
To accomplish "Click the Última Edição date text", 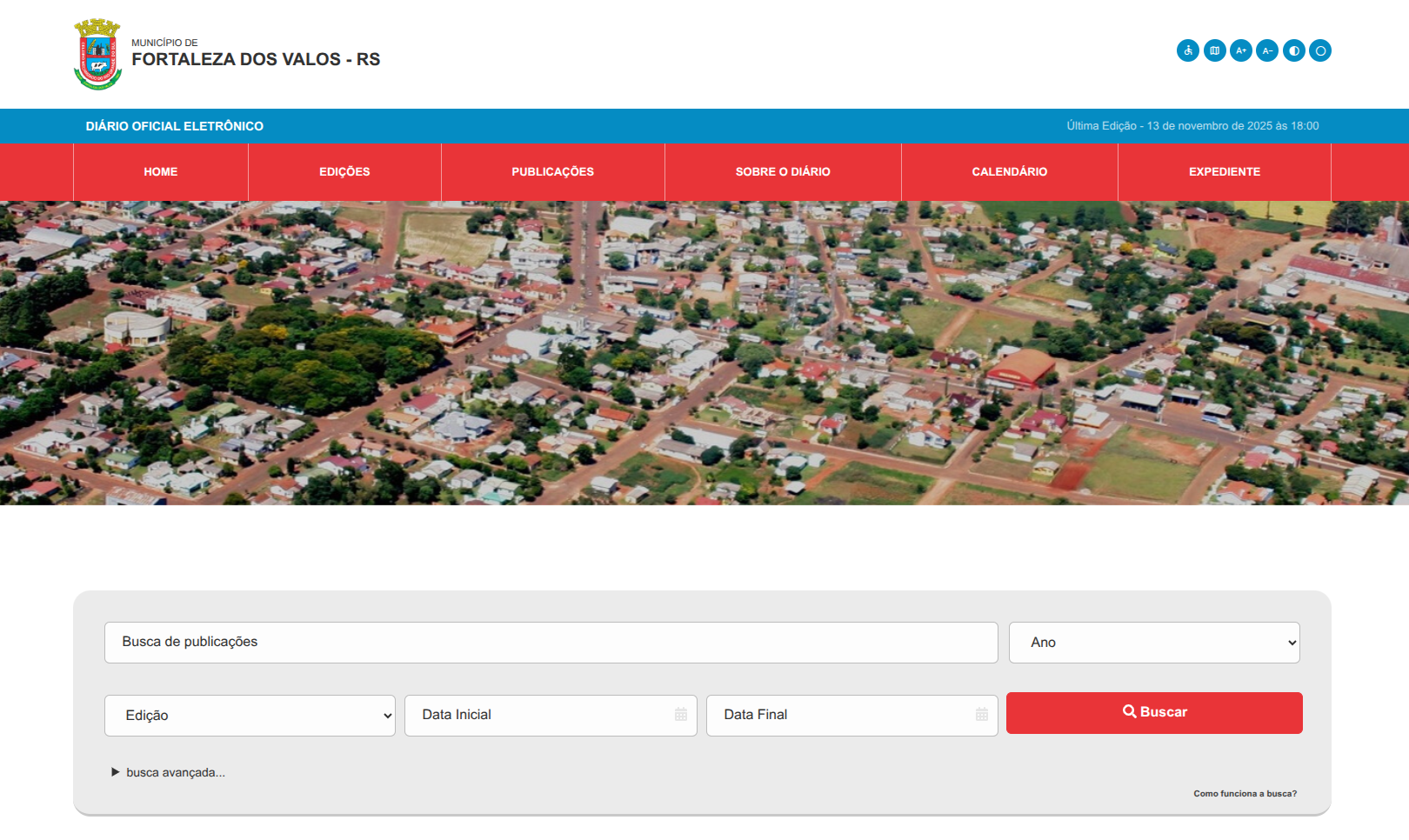I will [1192, 126].
